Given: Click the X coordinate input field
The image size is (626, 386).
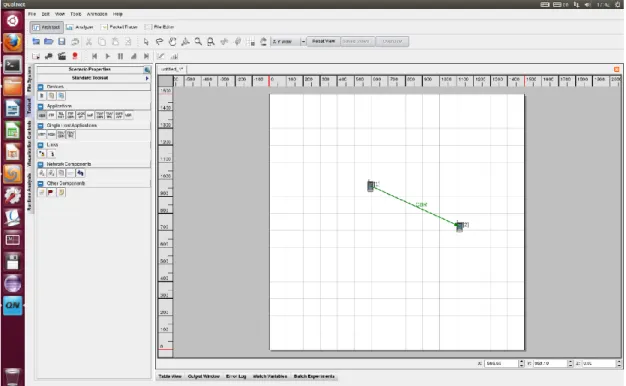Looking at the screenshot, I should point(501,364).
